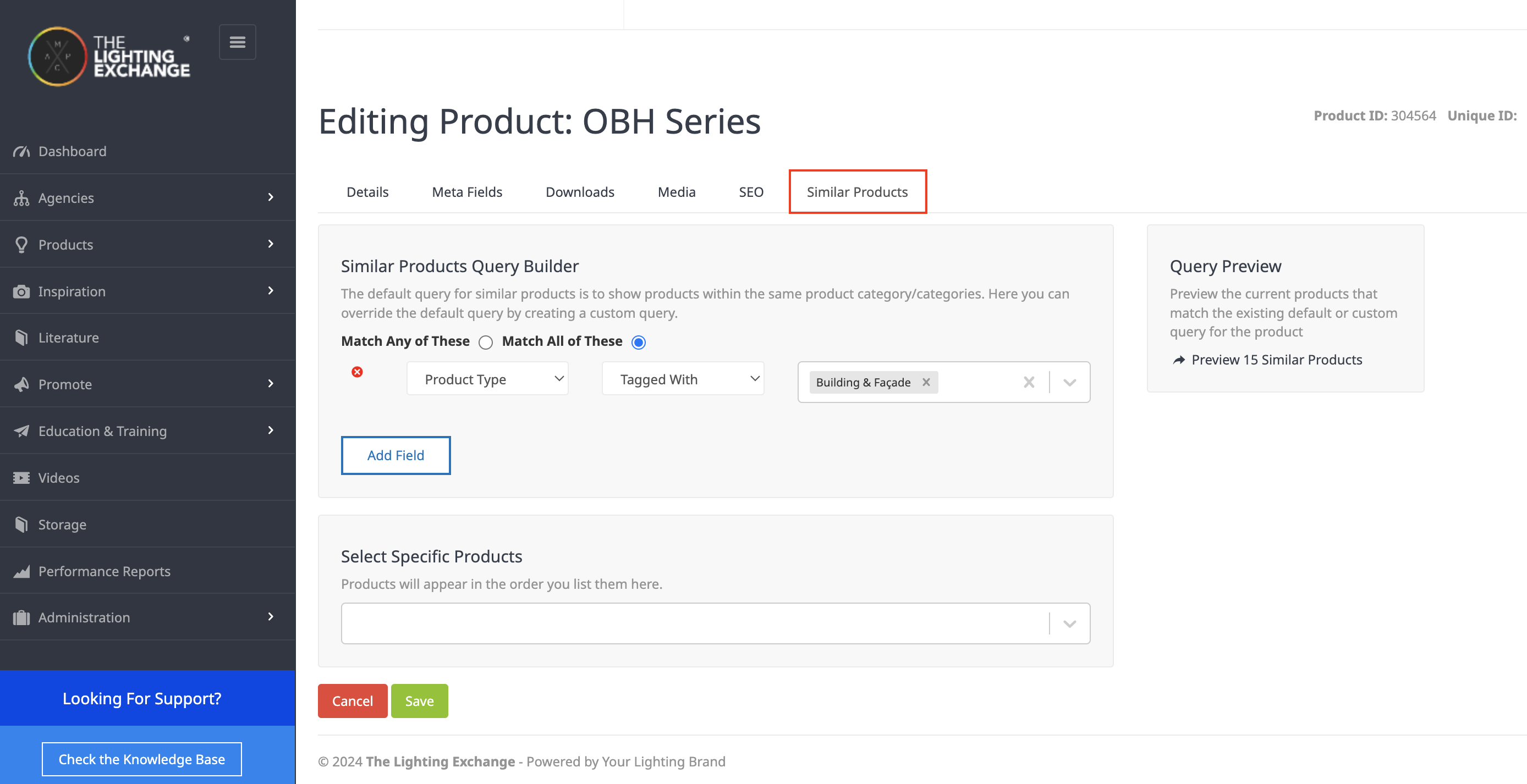
Task: Select Match All of These radio
Action: pos(639,343)
